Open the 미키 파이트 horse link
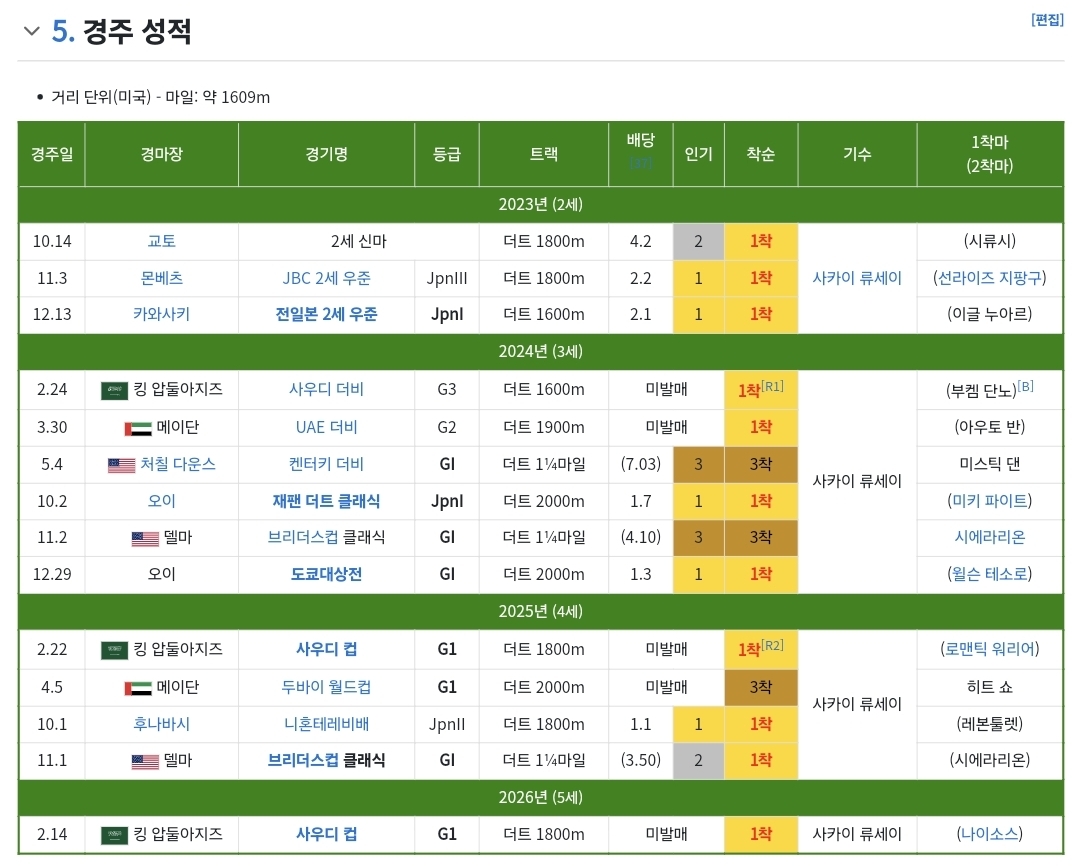 click(989, 501)
